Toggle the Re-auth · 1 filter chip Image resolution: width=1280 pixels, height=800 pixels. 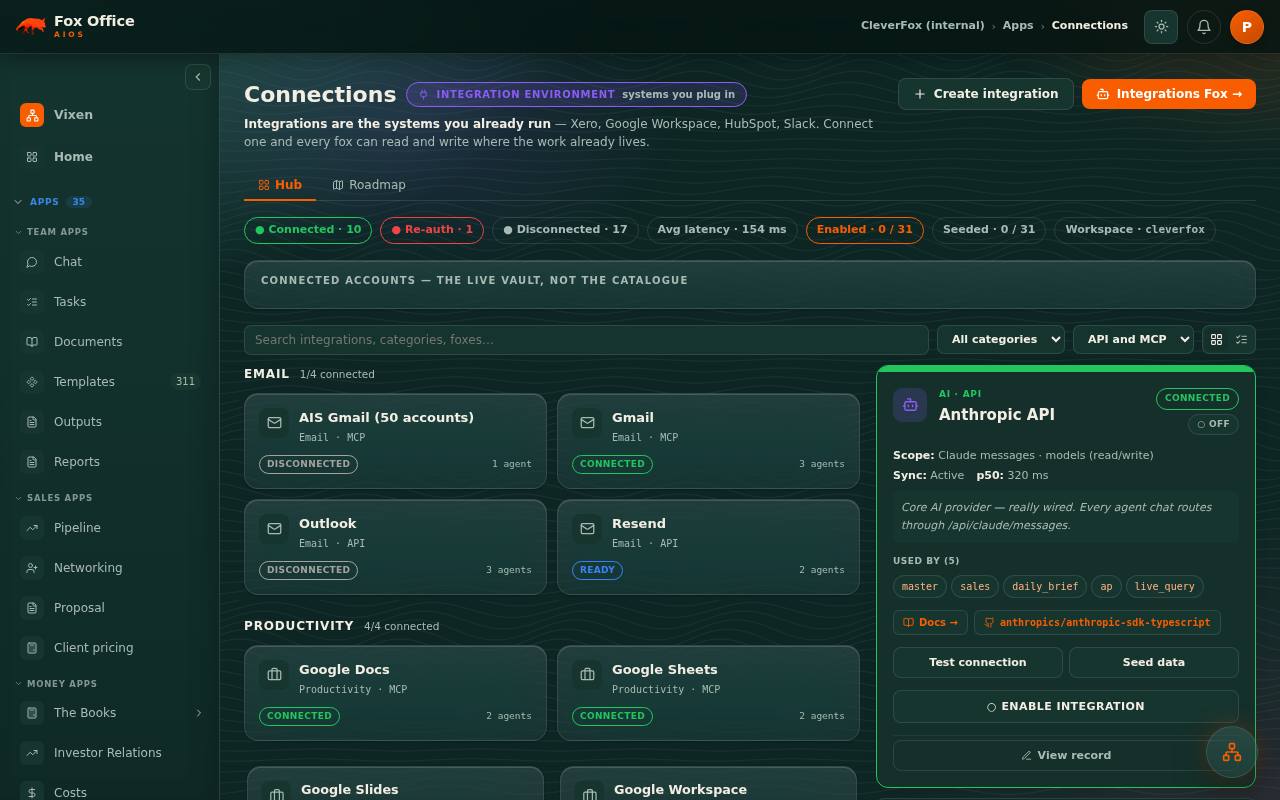point(432,230)
